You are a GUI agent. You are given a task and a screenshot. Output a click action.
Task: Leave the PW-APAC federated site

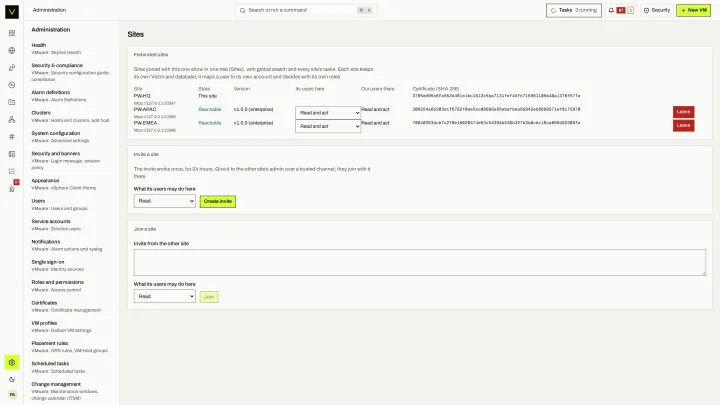tap(683, 112)
